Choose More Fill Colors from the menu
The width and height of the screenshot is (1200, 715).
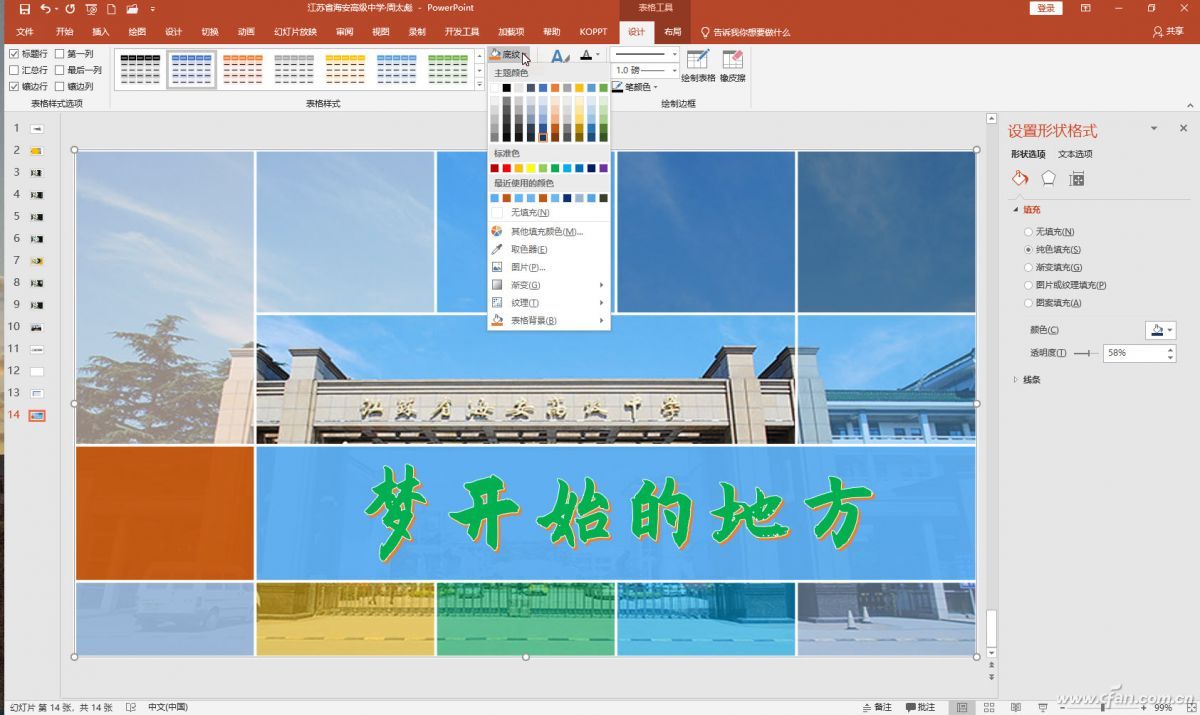pyautogui.click(x=547, y=232)
